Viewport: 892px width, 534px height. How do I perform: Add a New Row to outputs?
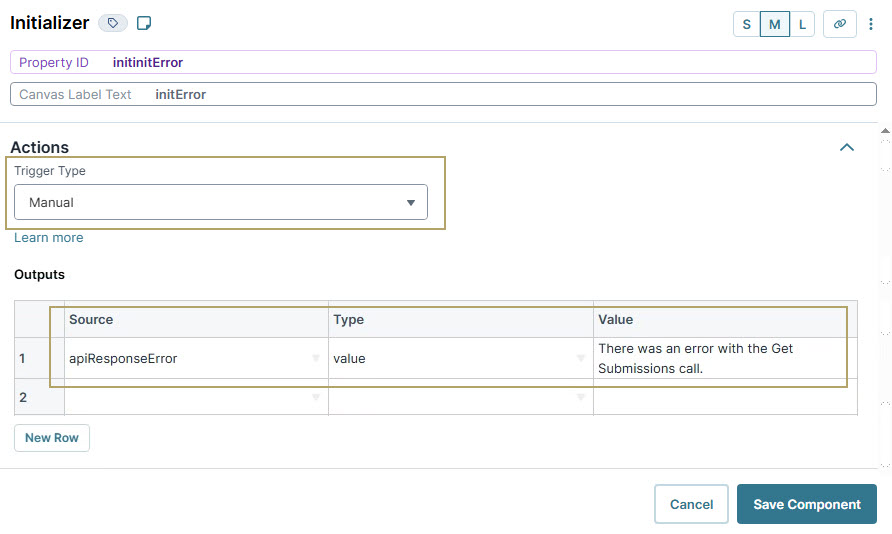click(52, 438)
